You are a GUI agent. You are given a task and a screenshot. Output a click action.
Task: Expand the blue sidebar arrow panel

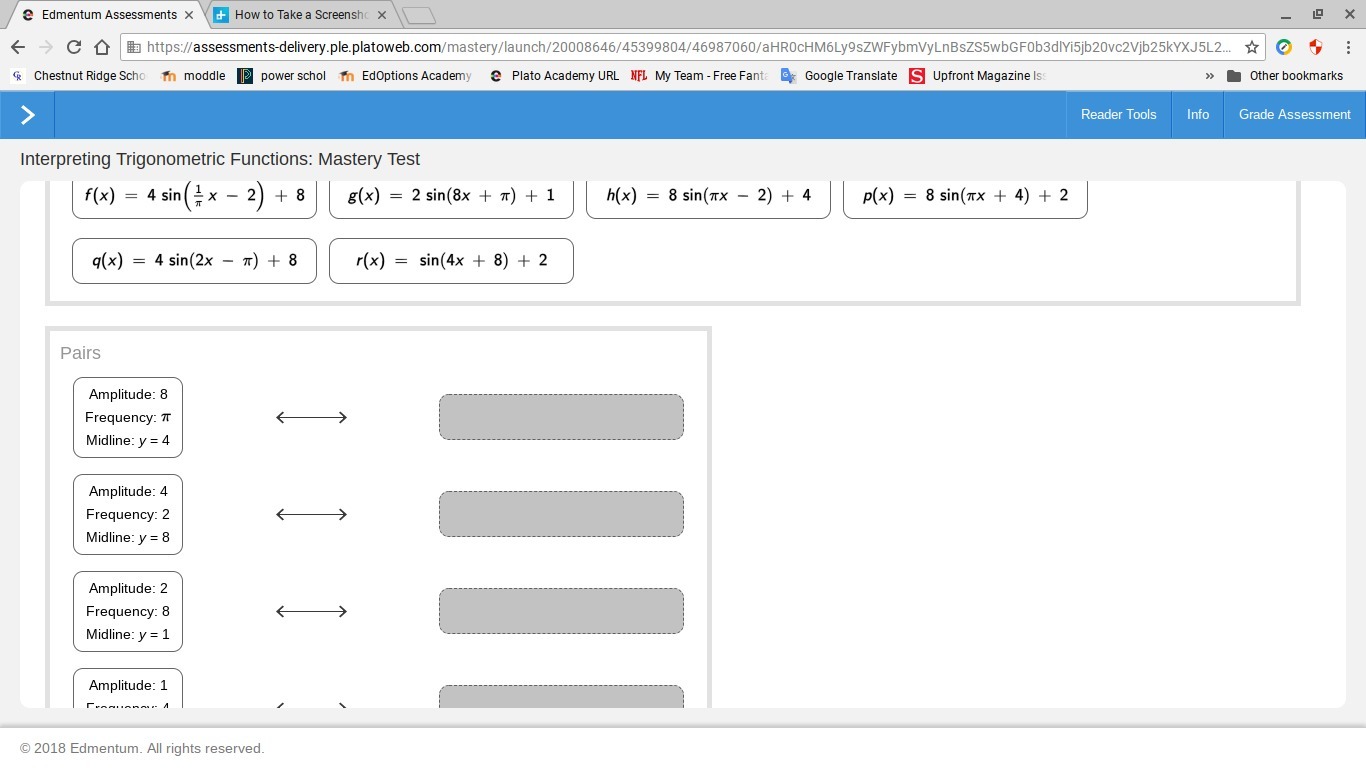pos(27,115)
